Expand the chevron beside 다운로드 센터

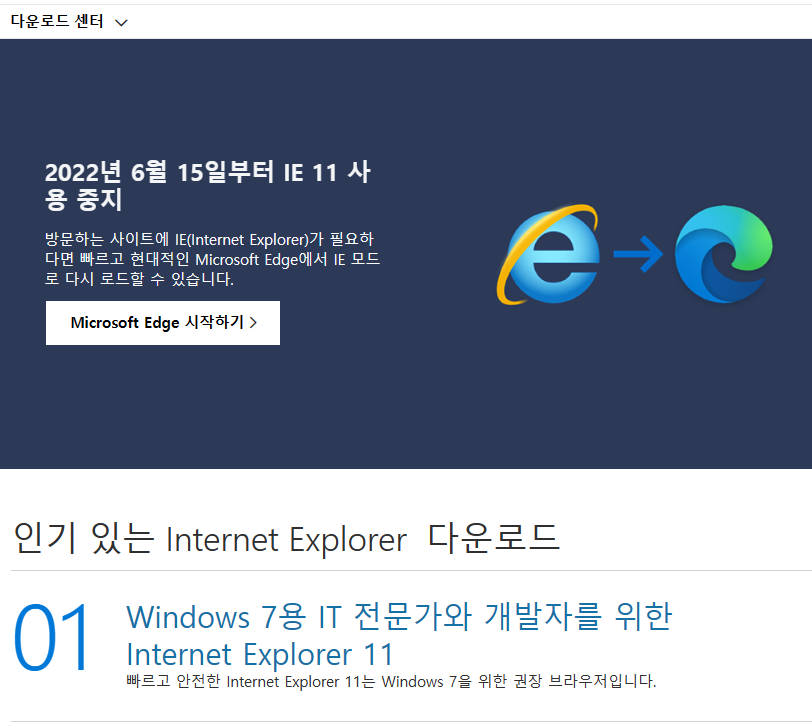(x=121, y=22)
